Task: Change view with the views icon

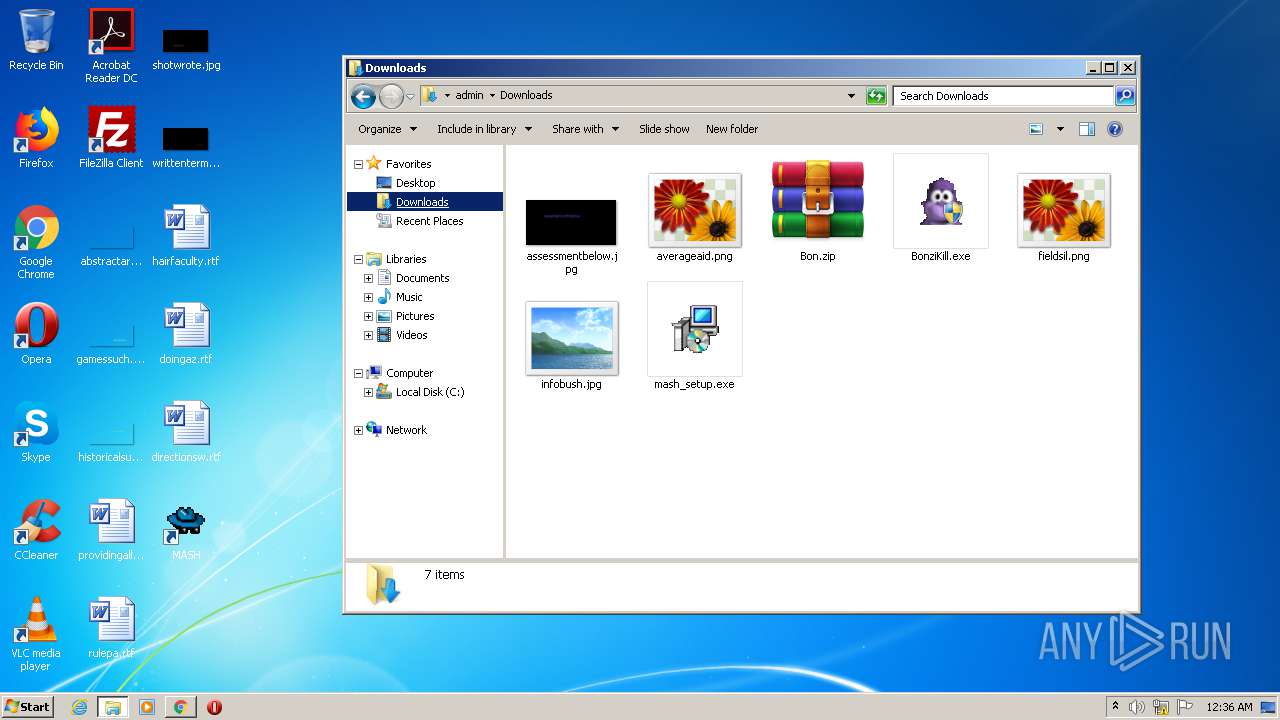Action: click(1036, 129)
